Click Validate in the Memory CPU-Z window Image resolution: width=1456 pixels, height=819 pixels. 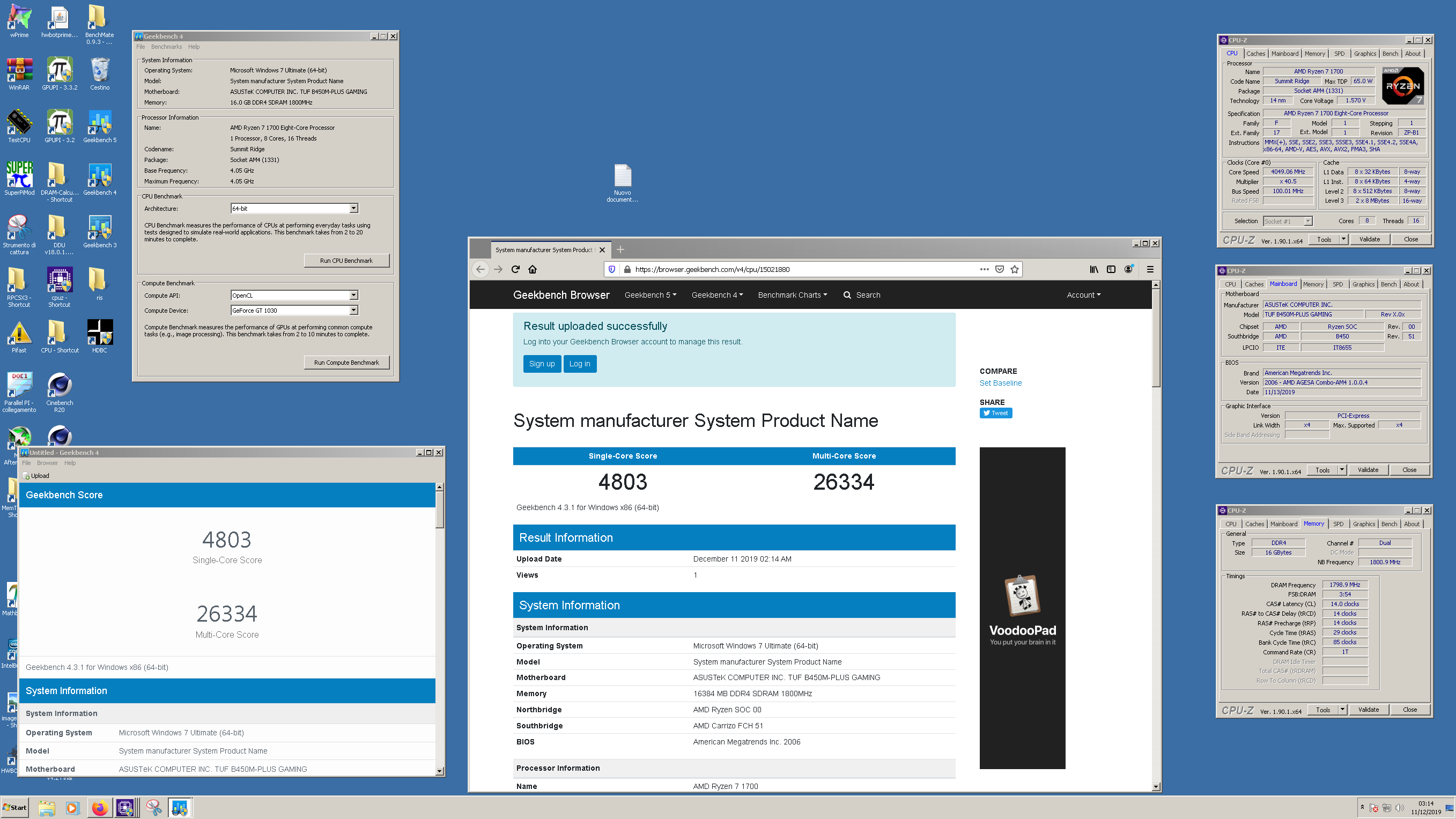tap(1369, 710)
